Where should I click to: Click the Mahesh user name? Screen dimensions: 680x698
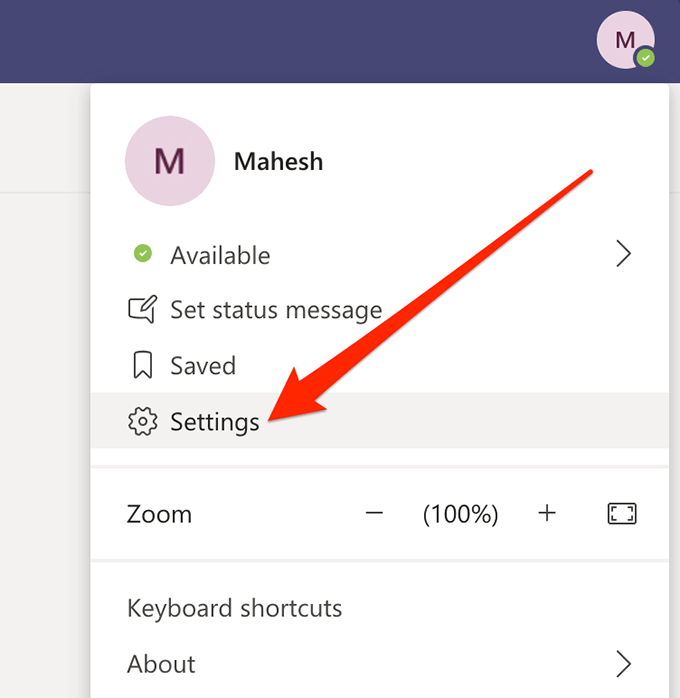(278, 161)
